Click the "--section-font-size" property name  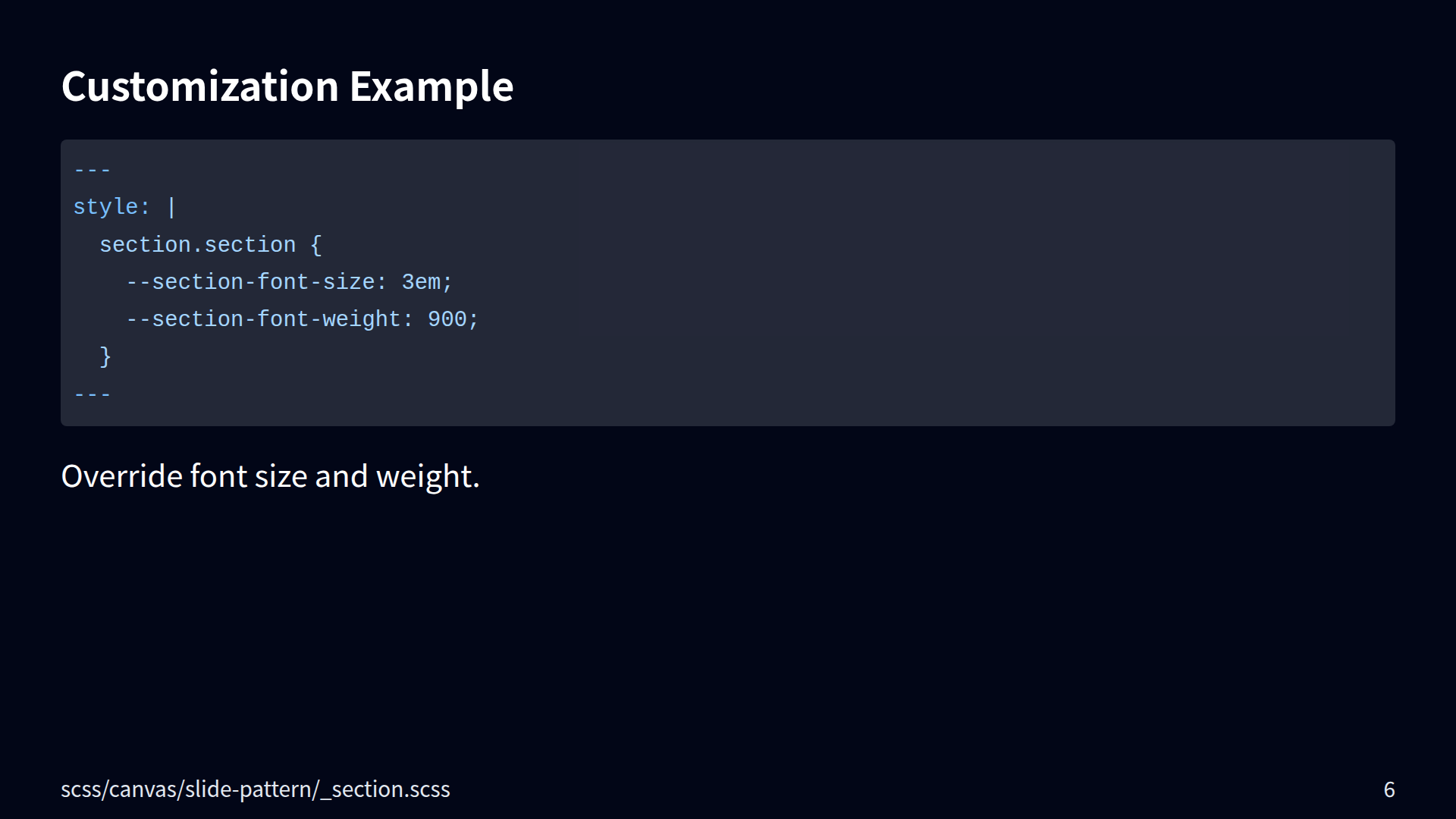250,282
